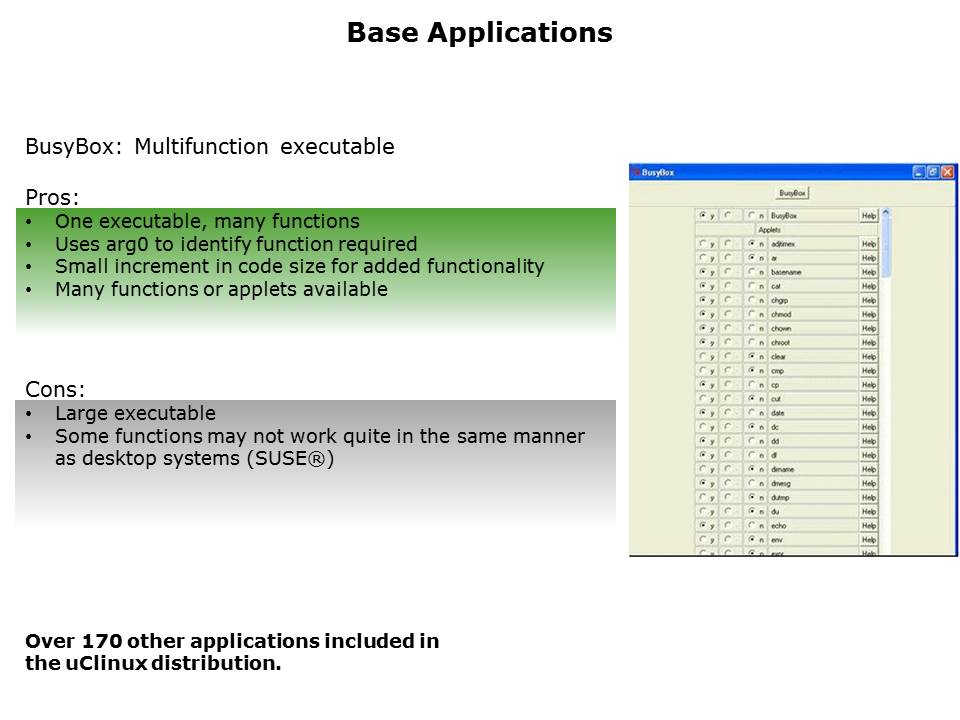Enable 'y' option for clear applet

click(x=702, y=357)
